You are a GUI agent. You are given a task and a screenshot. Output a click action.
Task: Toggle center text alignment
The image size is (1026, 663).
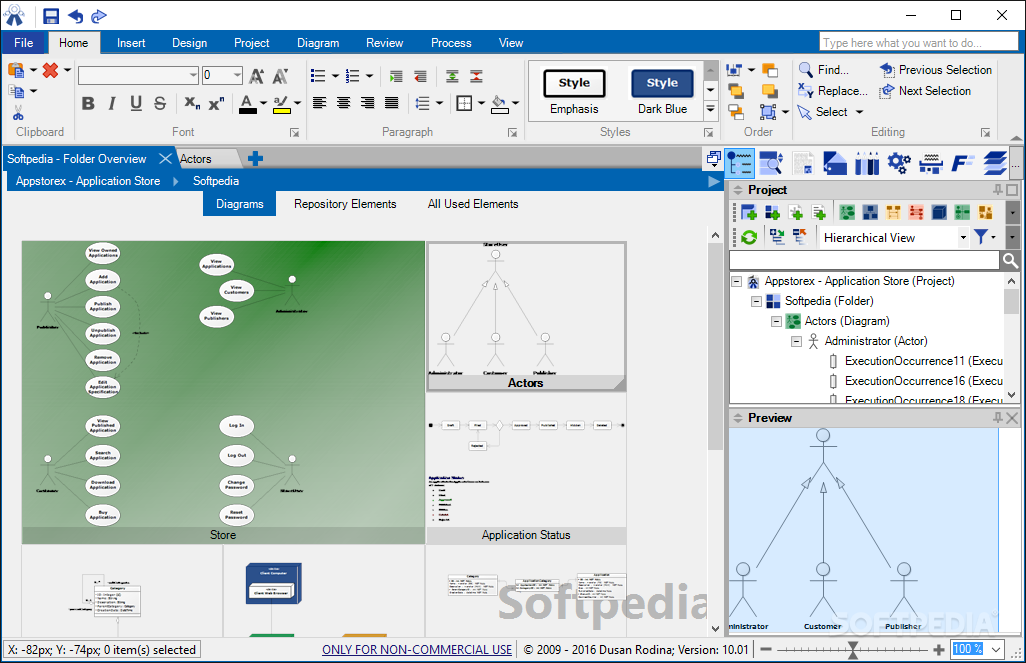click(343, 103)
